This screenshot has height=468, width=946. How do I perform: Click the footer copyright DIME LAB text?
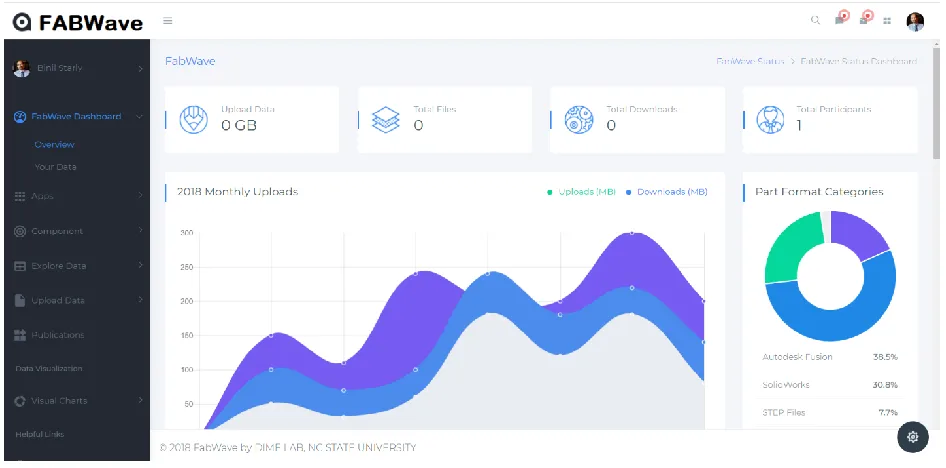(288, 448)
